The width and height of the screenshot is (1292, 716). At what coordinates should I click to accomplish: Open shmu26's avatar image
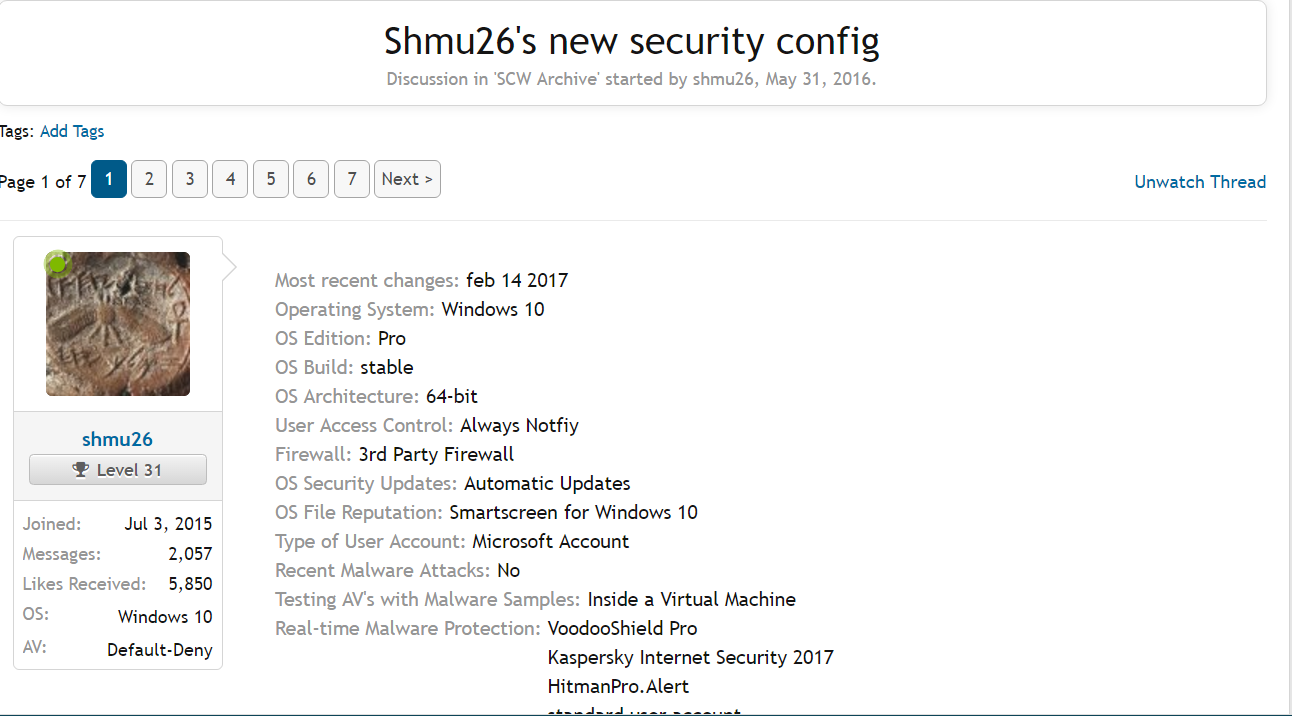pyautogui.click(x=118, y=324)
